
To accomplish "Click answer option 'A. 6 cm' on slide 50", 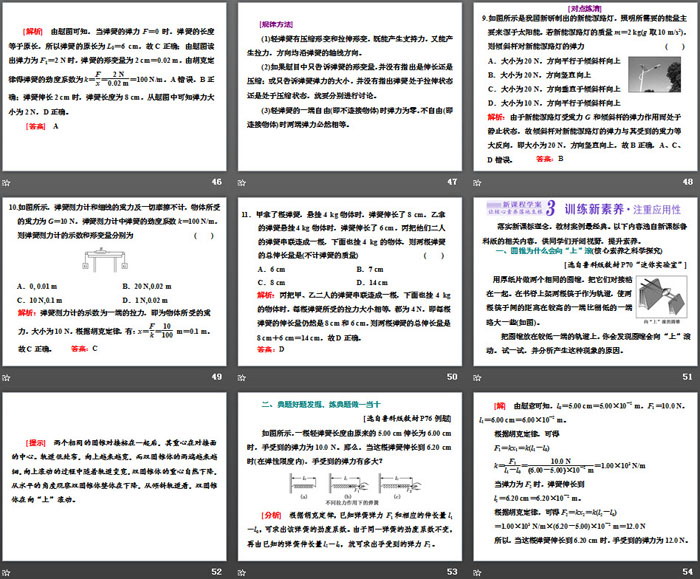I will tap(271, 269).
